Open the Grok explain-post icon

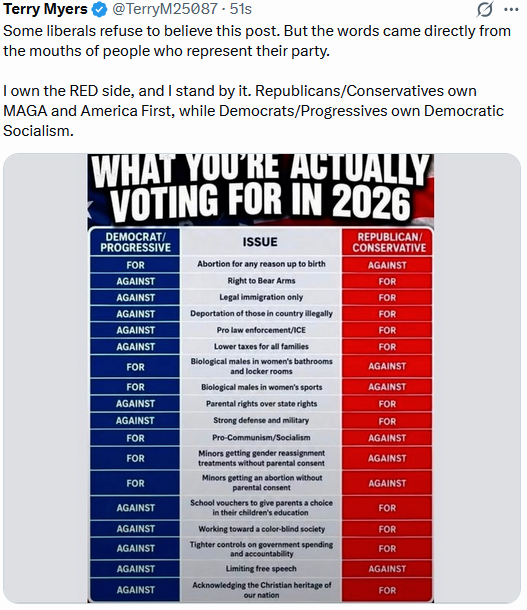pos(485,9)
